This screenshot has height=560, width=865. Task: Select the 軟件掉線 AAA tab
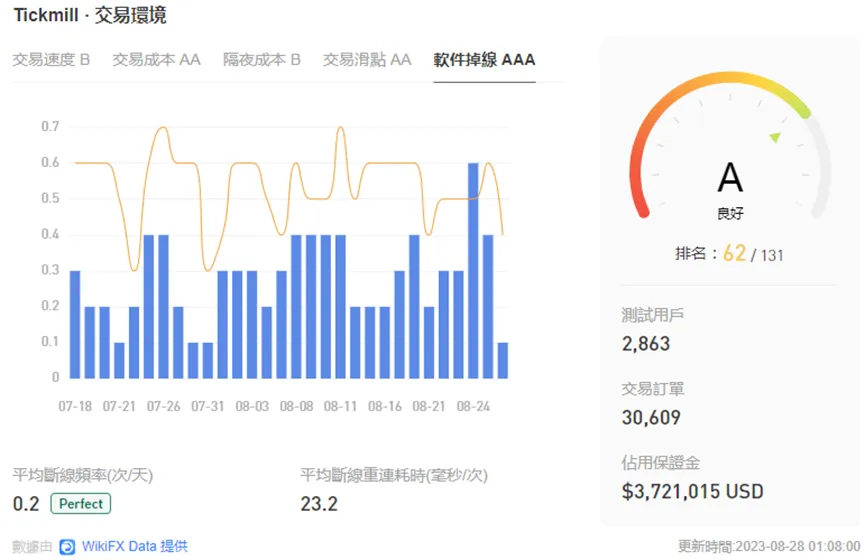tap(484, 60)
